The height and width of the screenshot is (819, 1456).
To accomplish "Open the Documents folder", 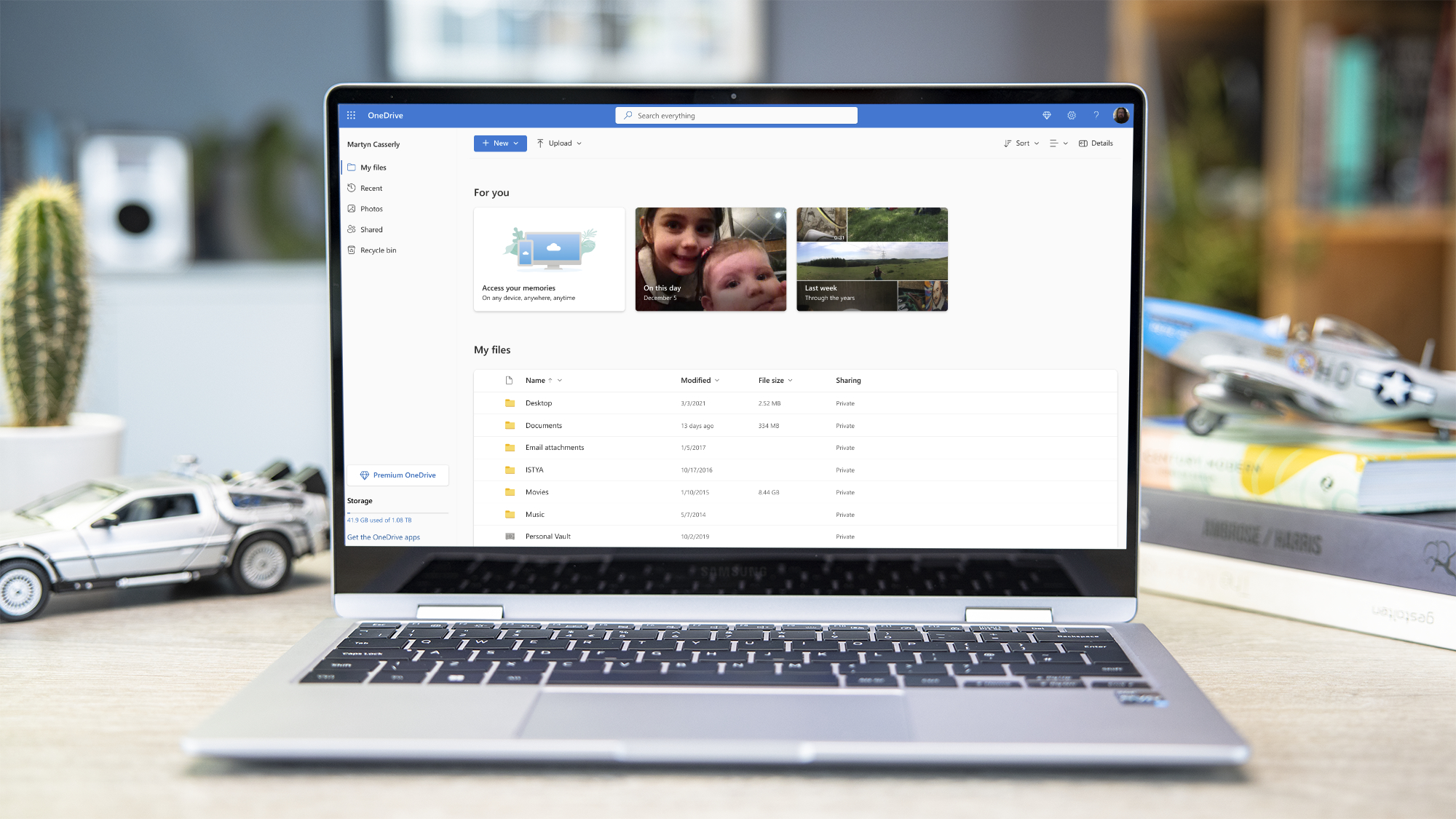I will 543,425.
